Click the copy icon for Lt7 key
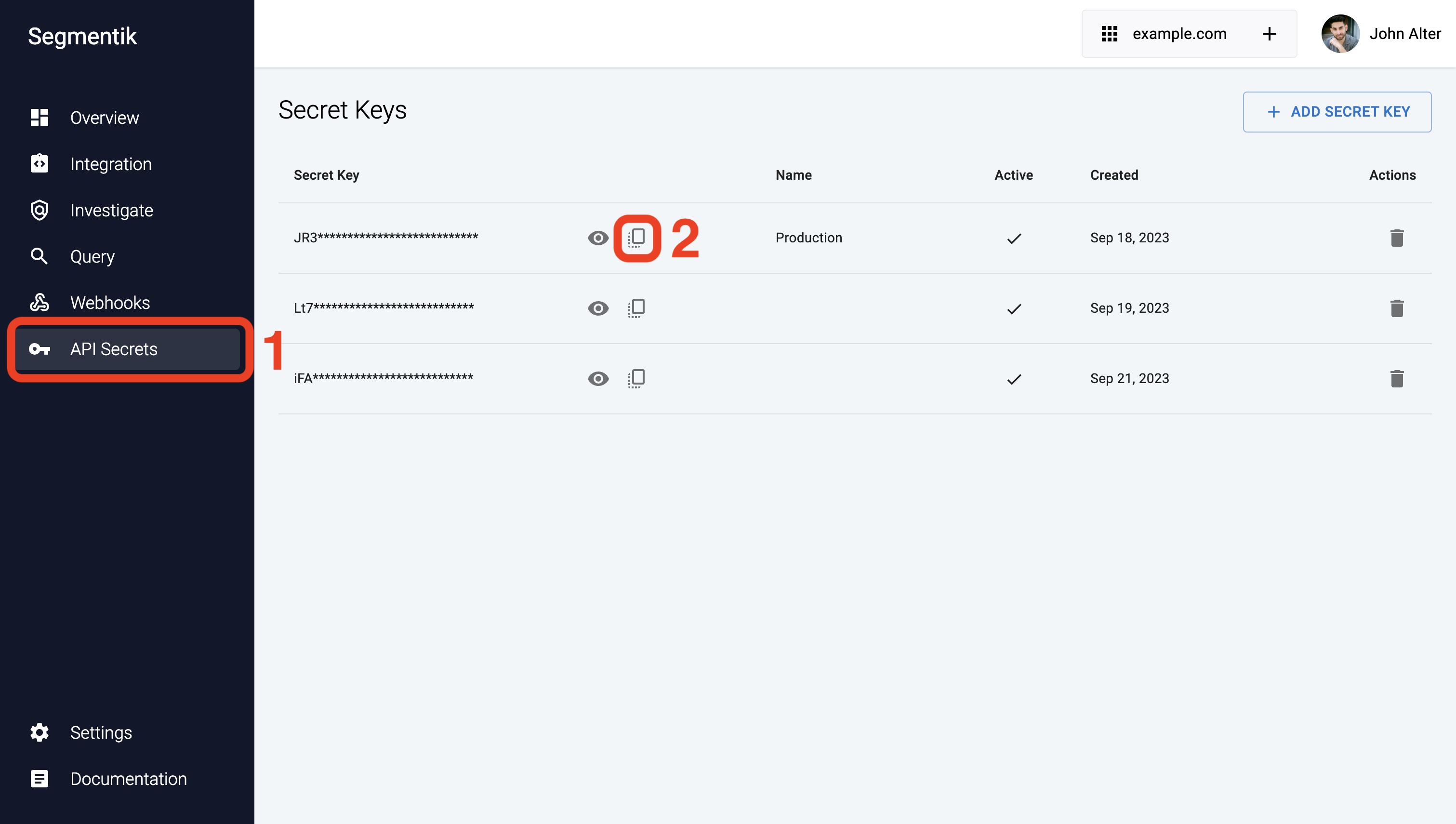Viewport: 1456px width, 824px height. (x=636, y=308)
